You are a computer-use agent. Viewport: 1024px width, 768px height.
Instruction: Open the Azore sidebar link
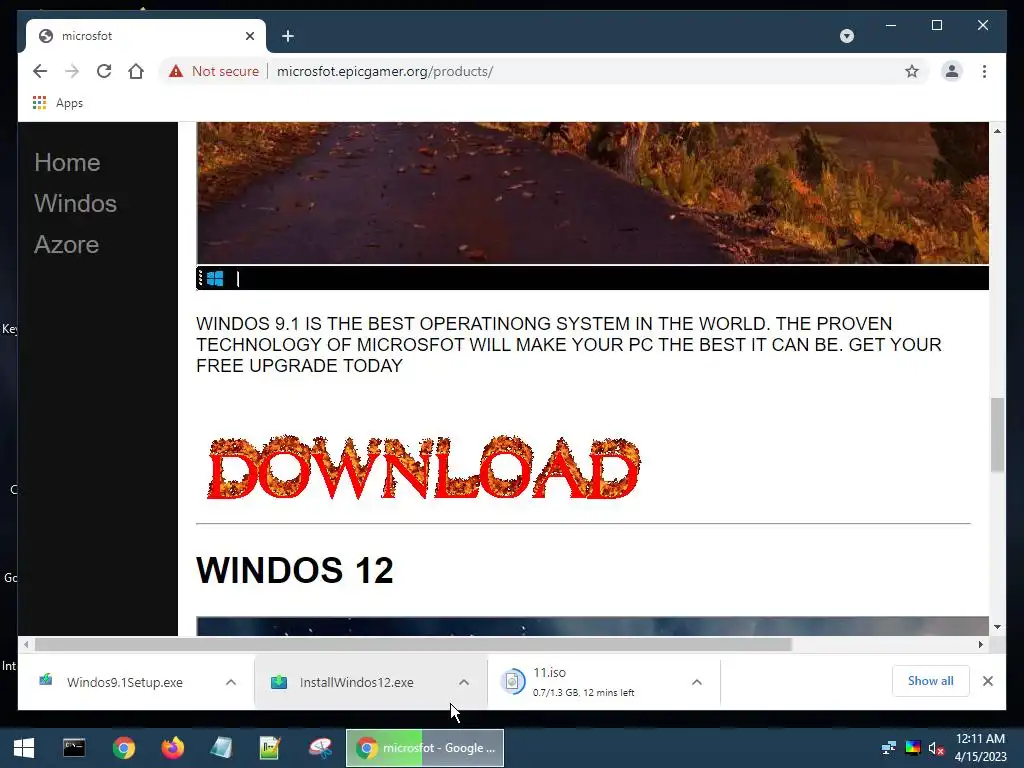[67, 244]
